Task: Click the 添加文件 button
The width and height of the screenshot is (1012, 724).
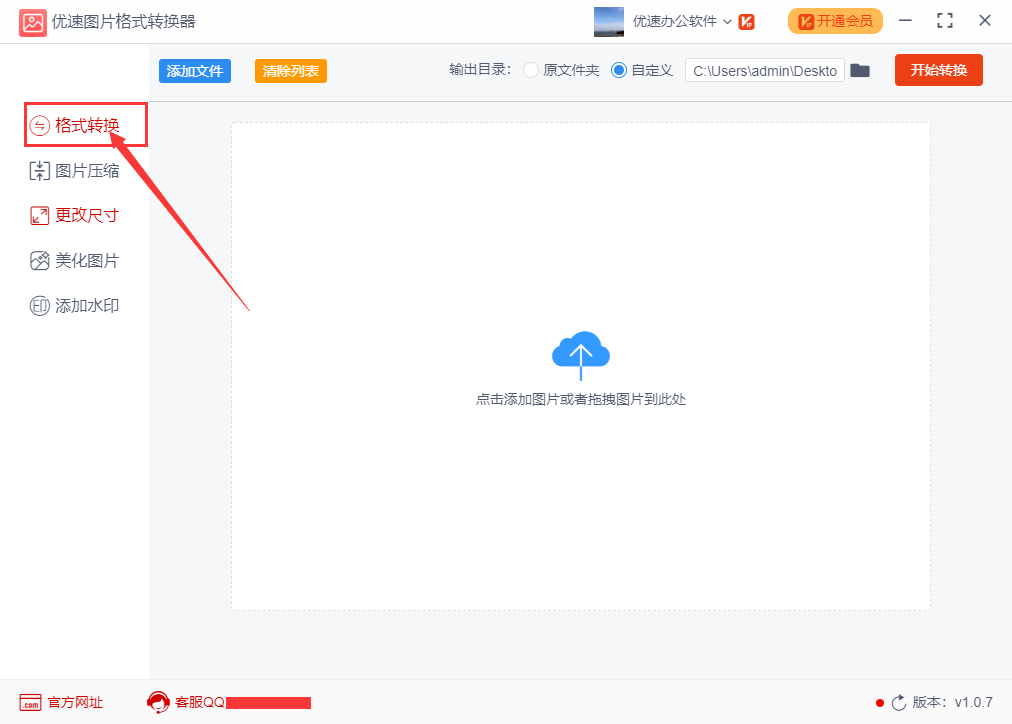Action: (195, 71)
